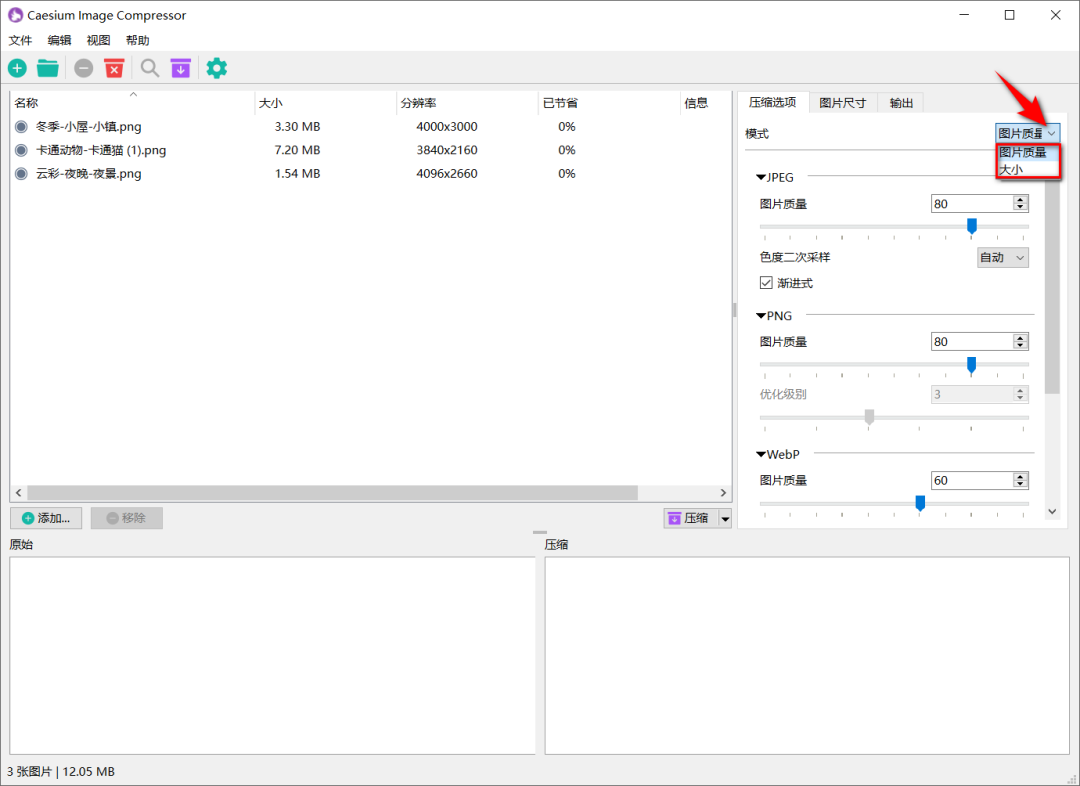This screenshot has width=1080, height=786.
Task: Switch to the 压缩选项 tab
Action: coord(772,103)
